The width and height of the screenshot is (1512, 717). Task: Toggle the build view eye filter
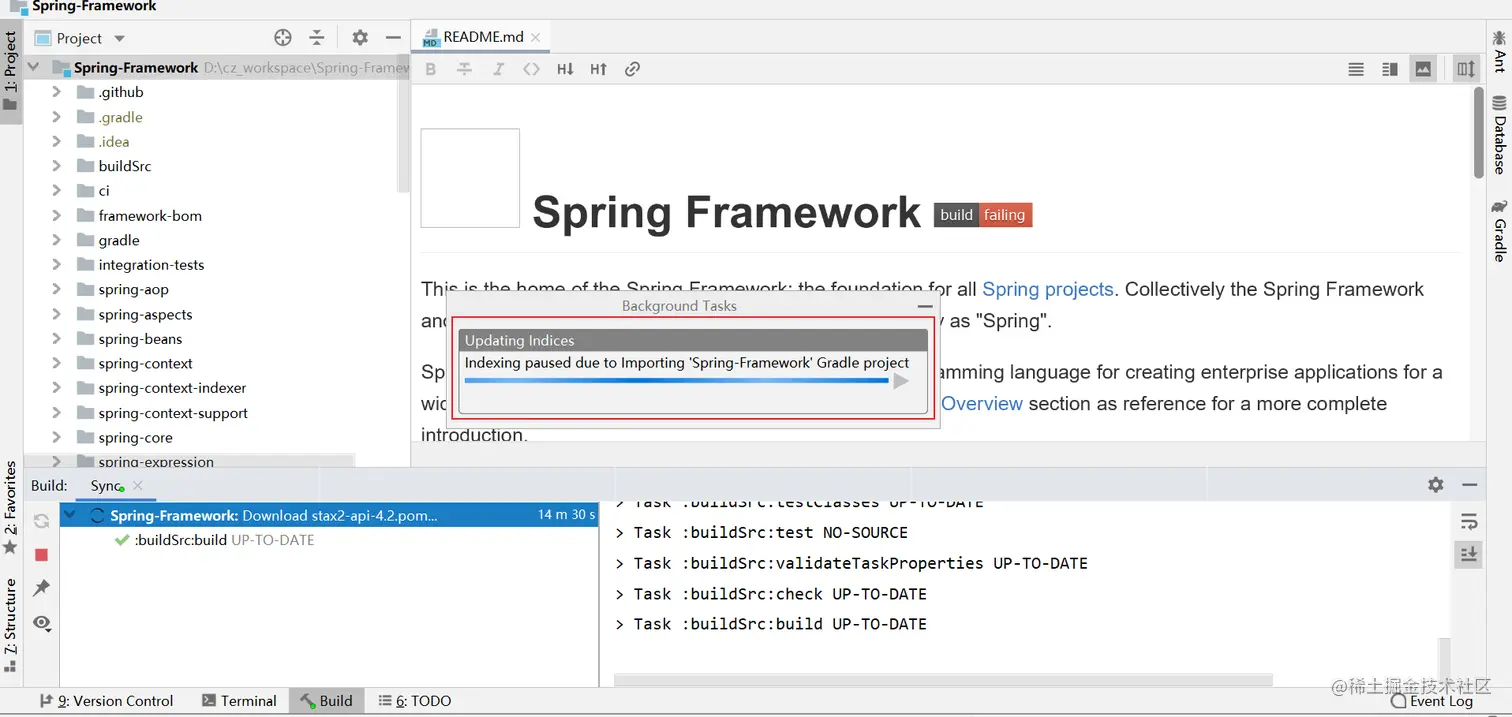41,622
